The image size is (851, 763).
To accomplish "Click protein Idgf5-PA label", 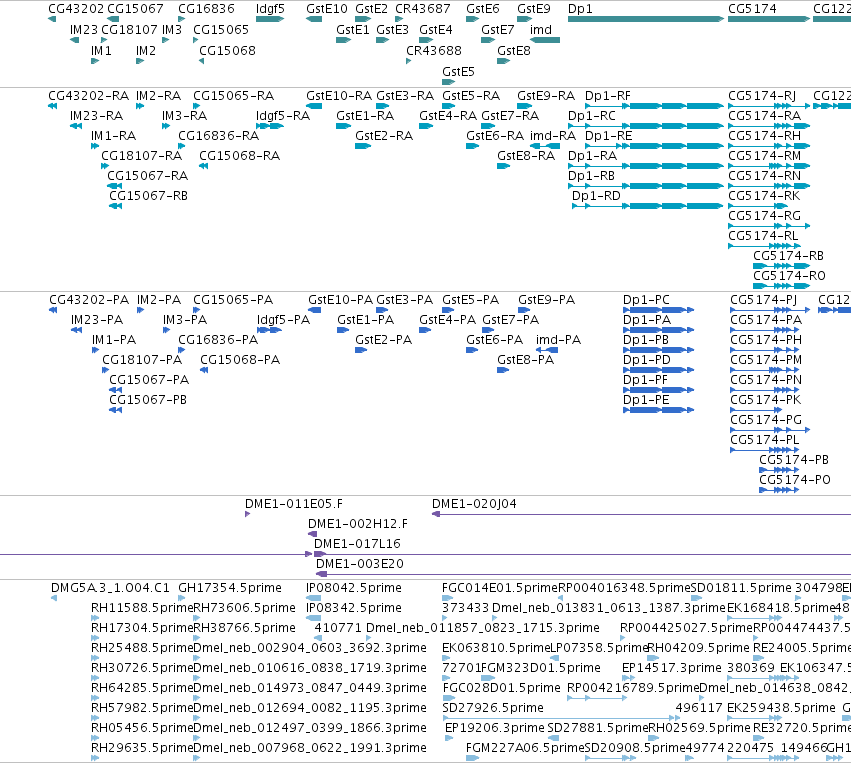I will pyautogui.click(x=283, y=320).
